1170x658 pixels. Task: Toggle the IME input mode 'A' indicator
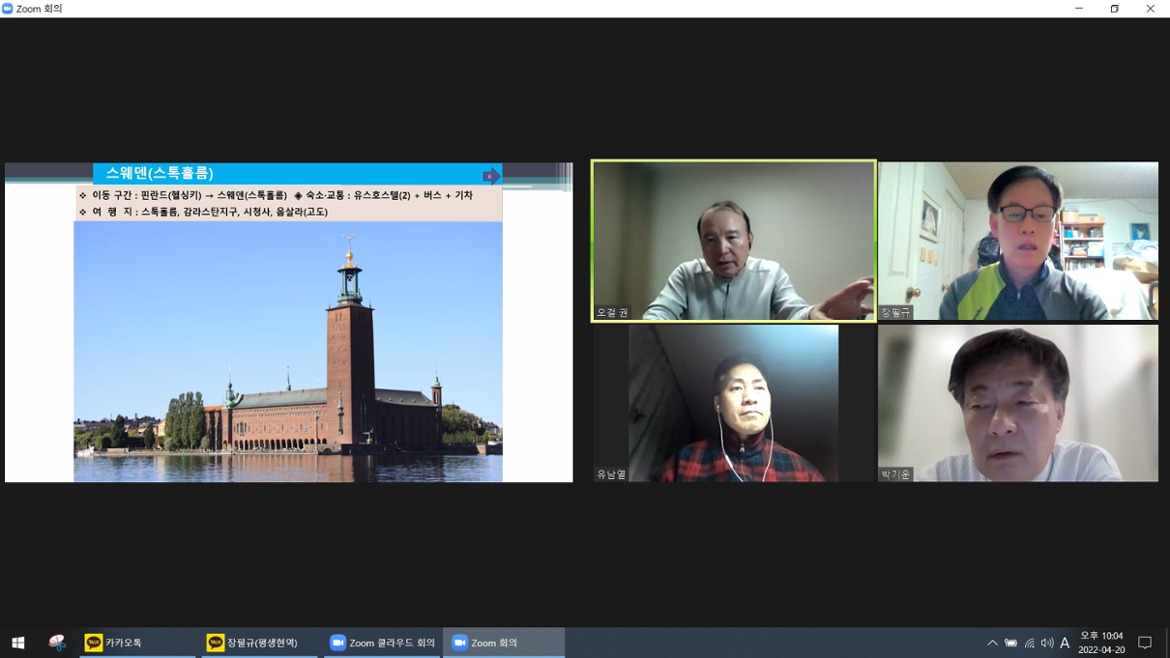coord(1065,643)
